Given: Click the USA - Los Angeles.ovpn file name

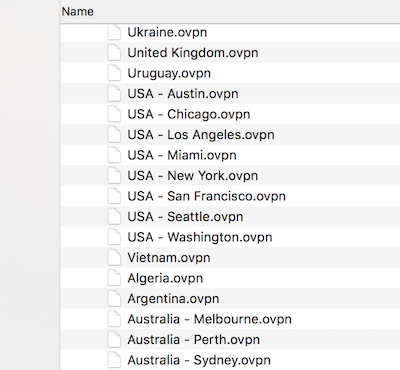Looking at the screenshot, I should (201, 135).
